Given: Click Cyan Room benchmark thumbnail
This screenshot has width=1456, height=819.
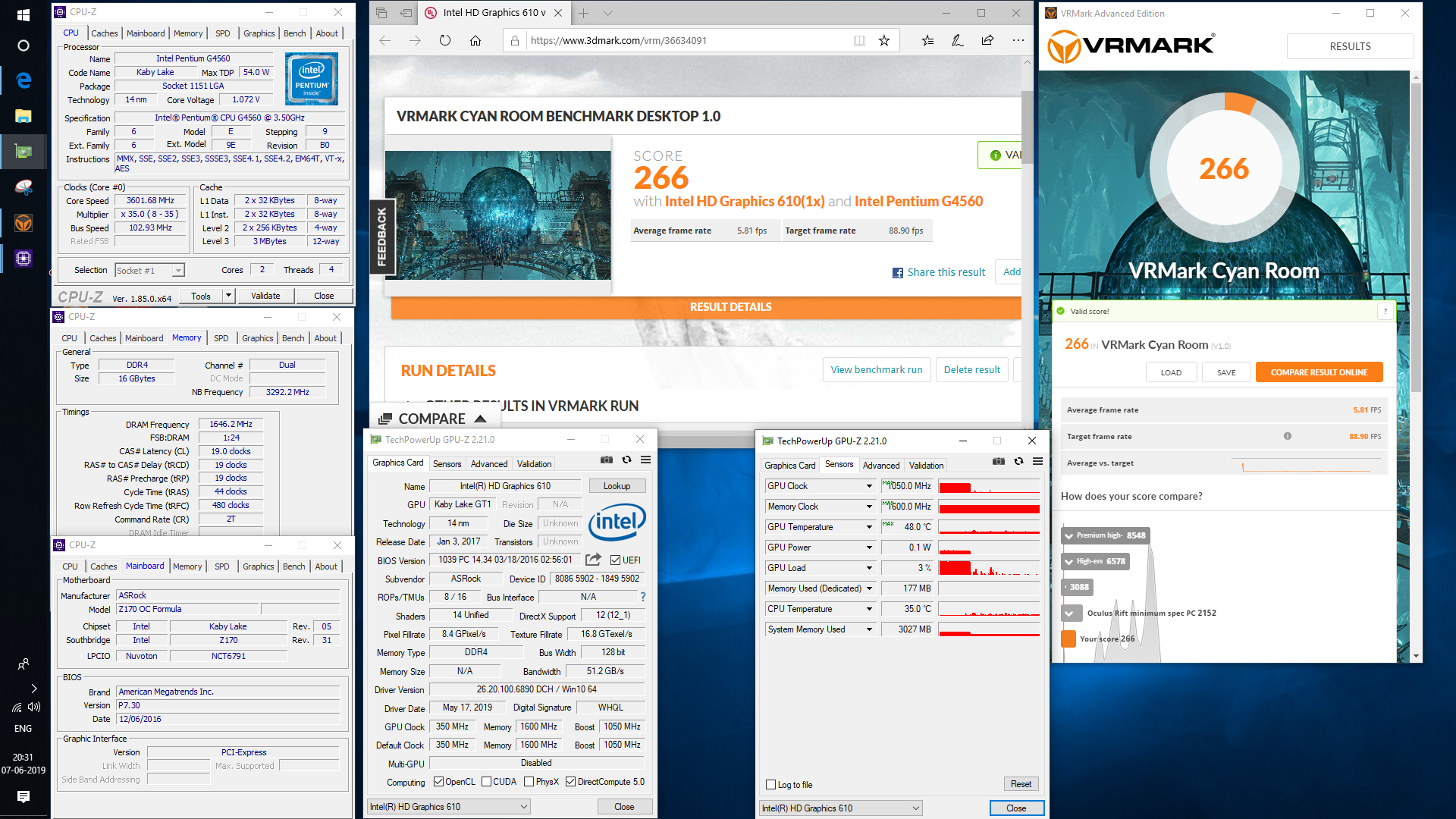Looking at the screenshot, I should [497, 215].
